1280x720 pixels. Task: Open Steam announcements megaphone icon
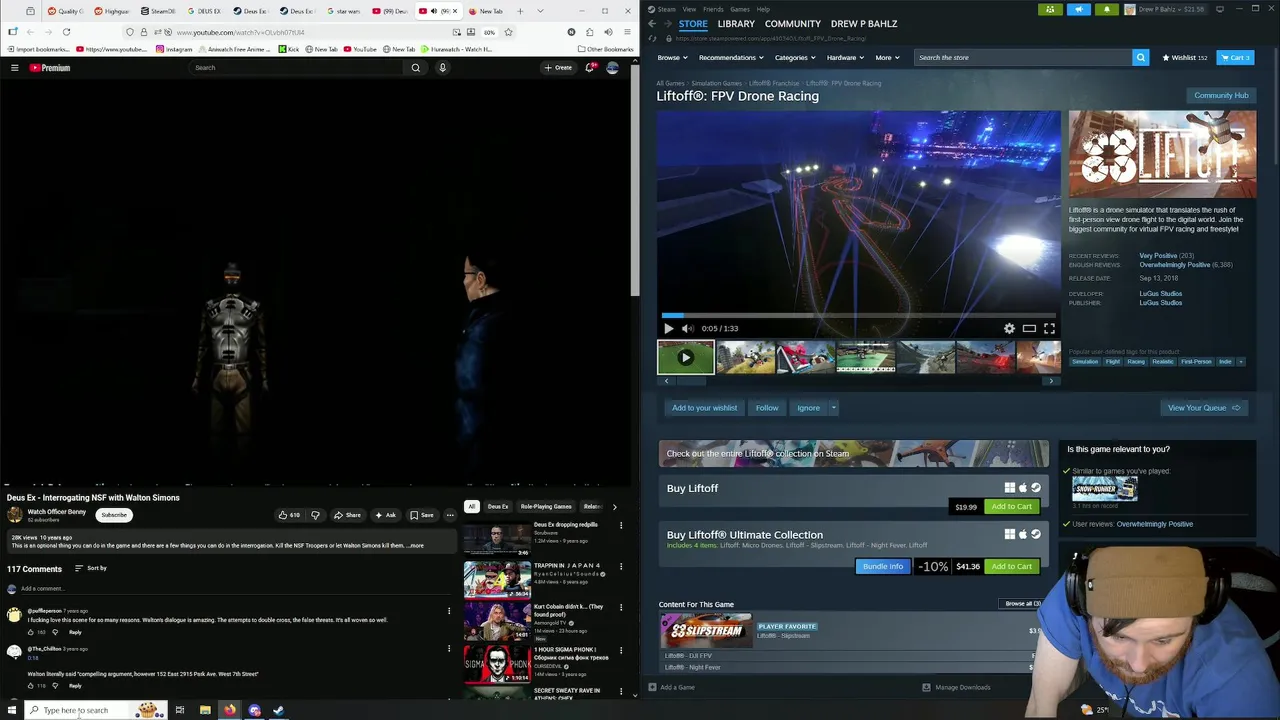coord(1078,9)
